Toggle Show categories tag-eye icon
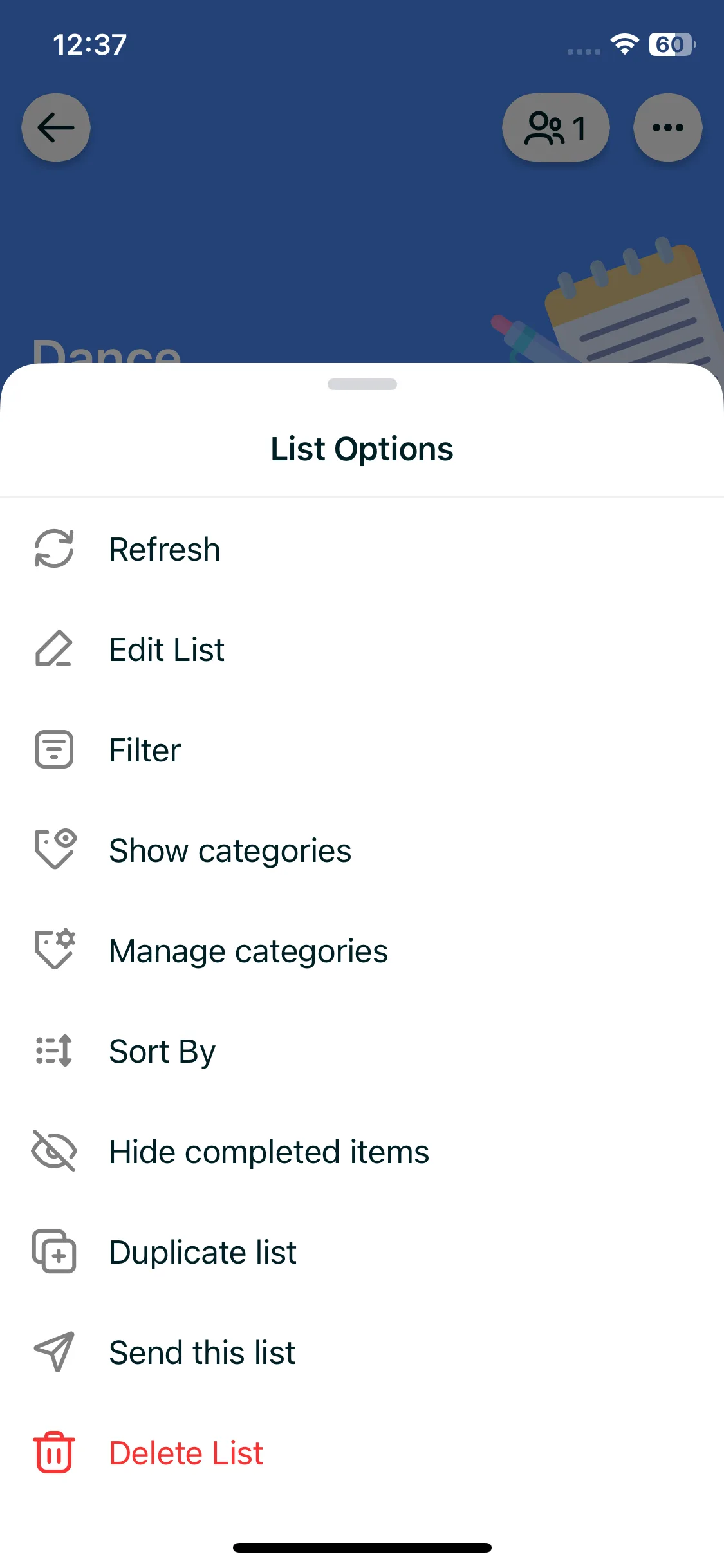This screenshot has height=1568, width=724. pyautogui.click(x=54, y=850)
